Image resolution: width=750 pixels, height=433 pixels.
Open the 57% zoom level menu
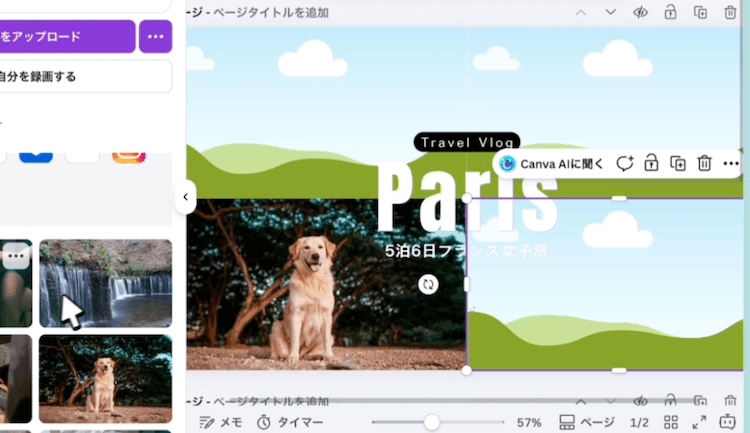[529, 422]
